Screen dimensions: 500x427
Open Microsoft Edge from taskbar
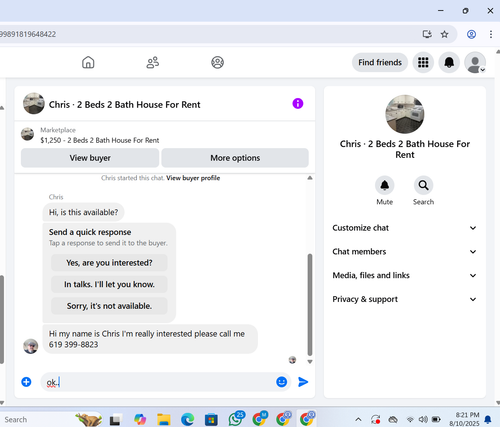tap(188, 420)
